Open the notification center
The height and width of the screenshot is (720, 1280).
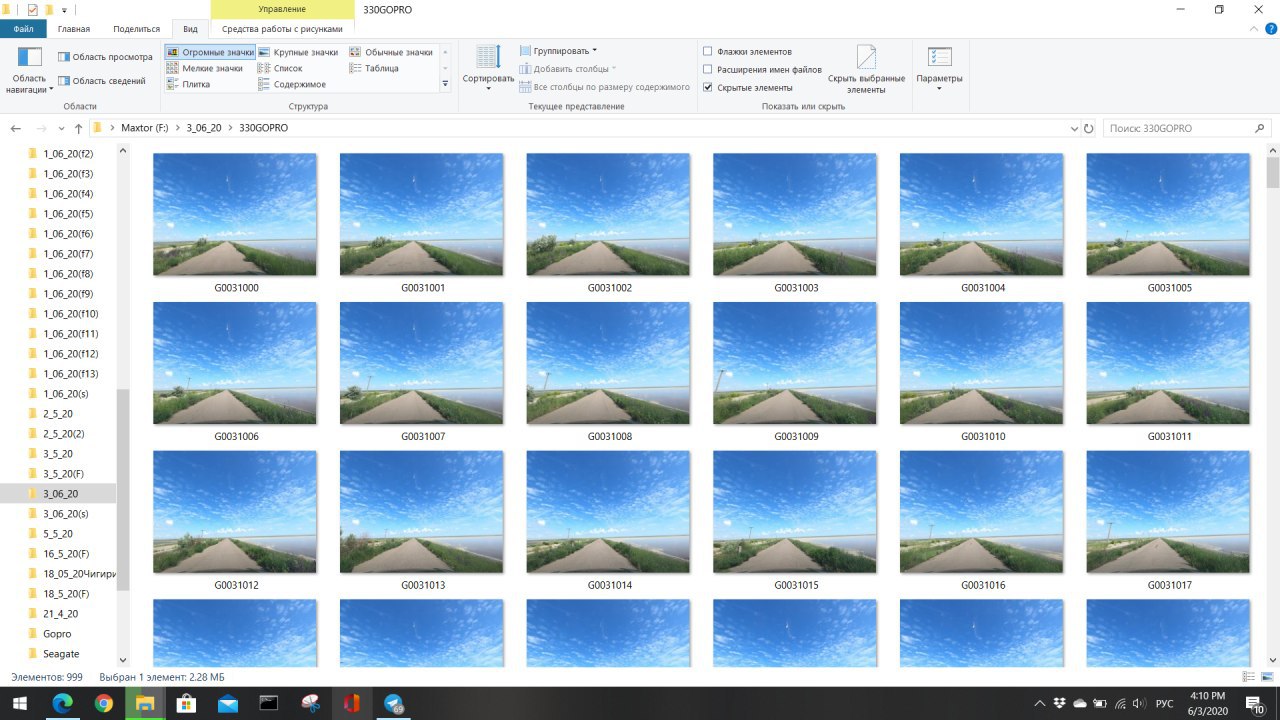(x=1254, y=703)
